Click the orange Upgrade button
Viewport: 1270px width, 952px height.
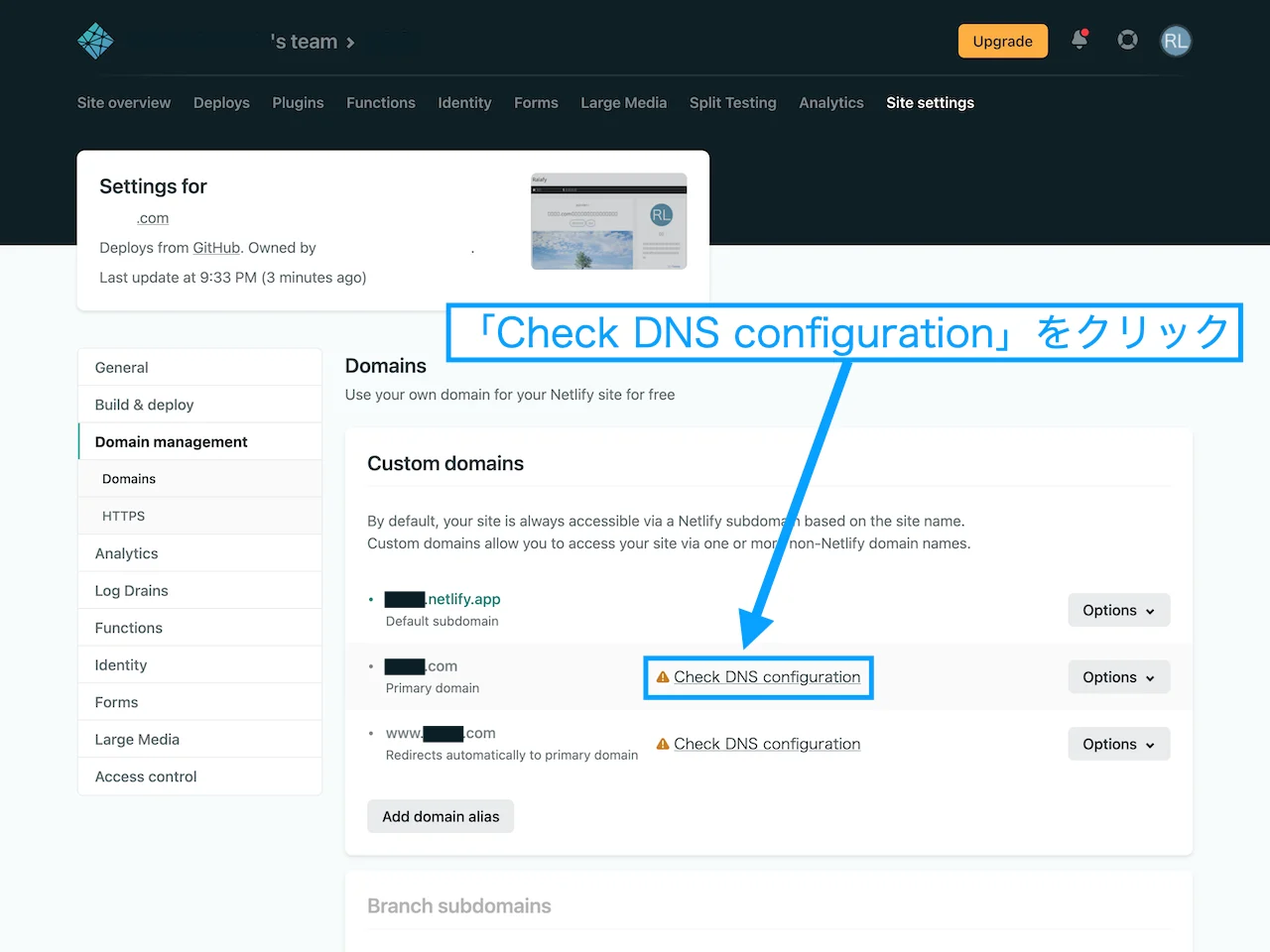pos(1002,41)
